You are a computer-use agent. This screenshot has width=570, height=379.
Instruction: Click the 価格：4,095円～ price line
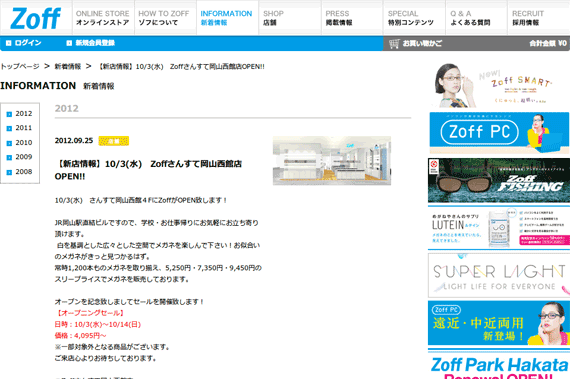[80, 335]
